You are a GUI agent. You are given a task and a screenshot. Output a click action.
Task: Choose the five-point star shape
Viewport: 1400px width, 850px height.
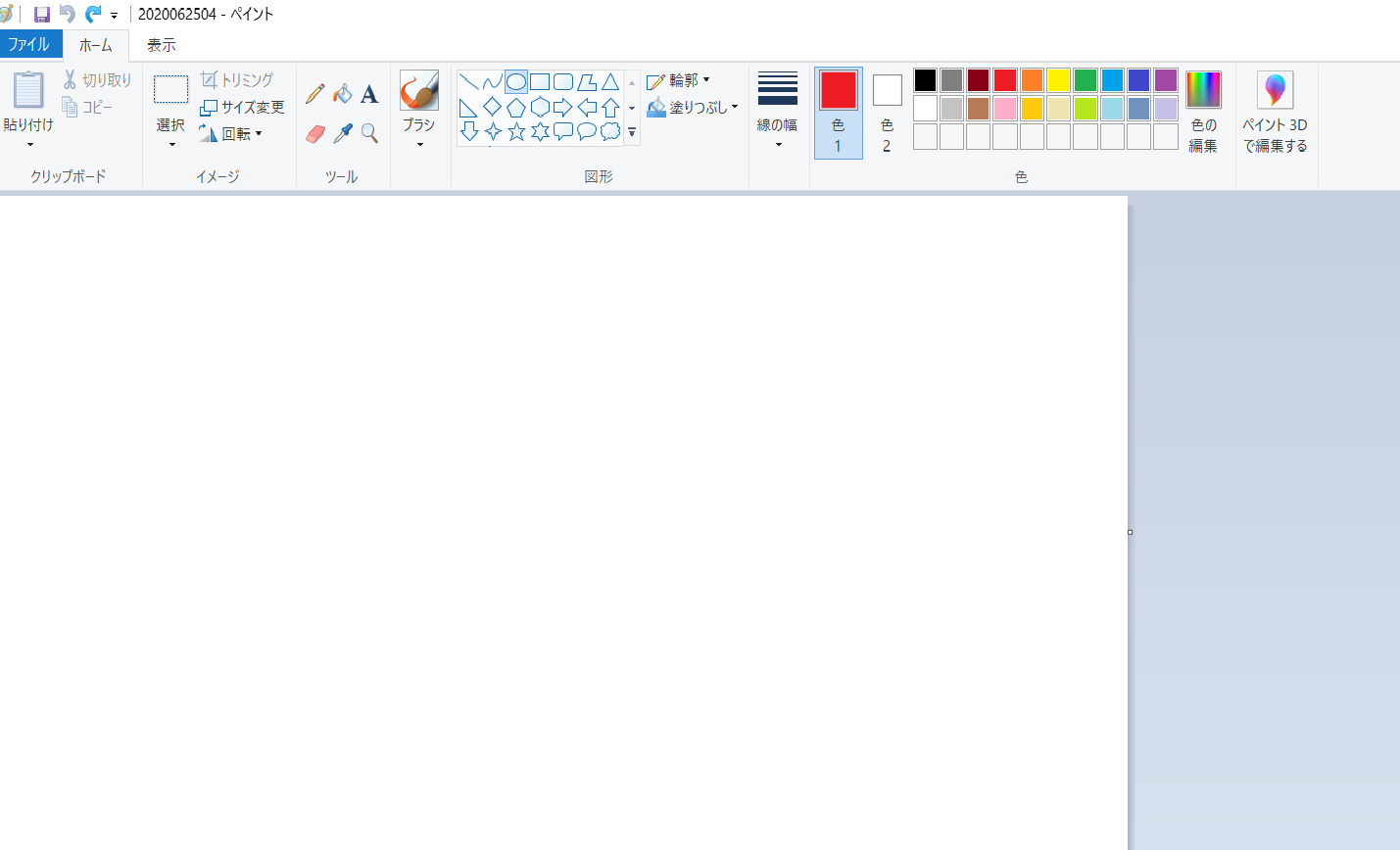516,131
